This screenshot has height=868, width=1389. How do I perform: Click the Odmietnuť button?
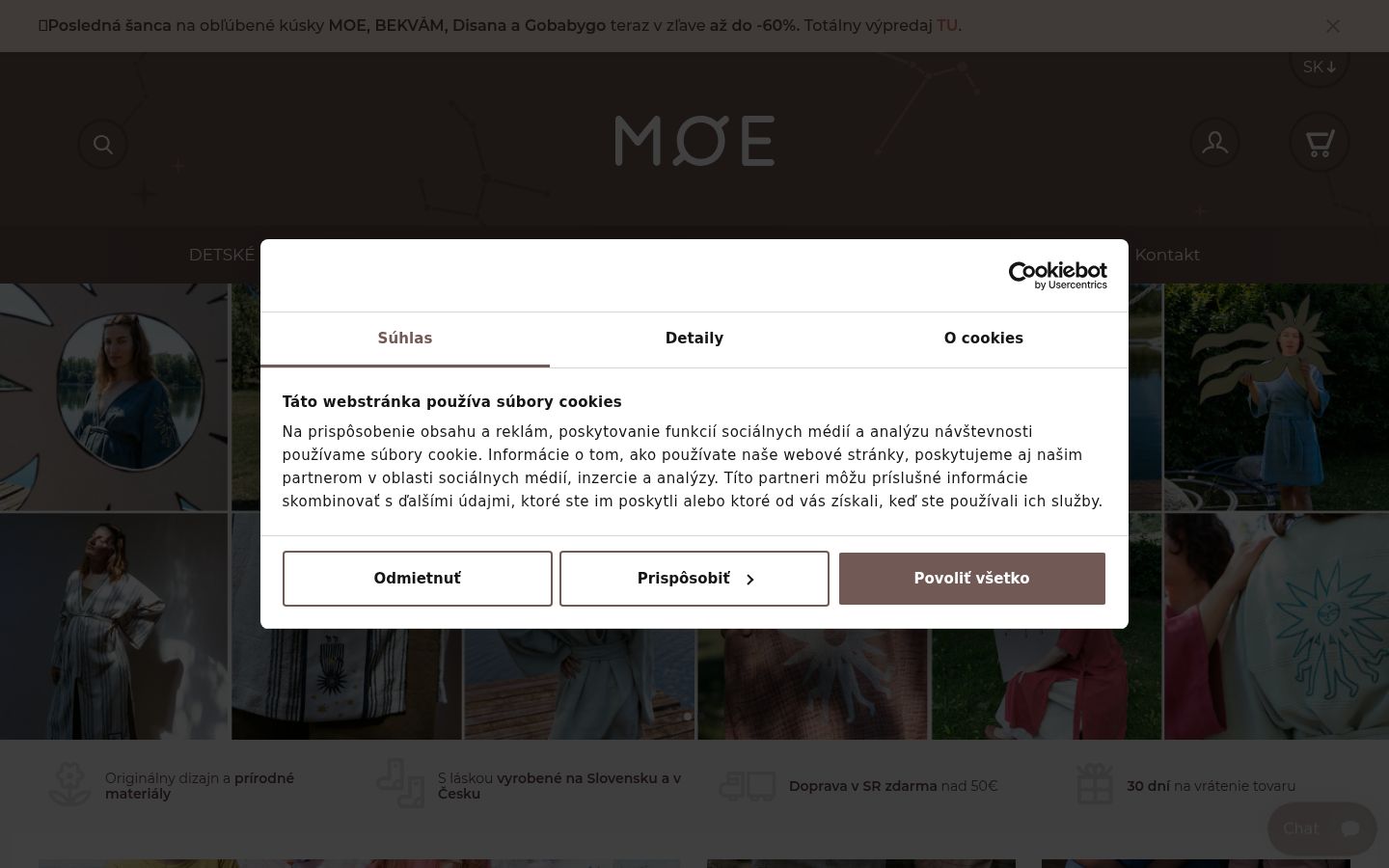(x=418, y=579)
